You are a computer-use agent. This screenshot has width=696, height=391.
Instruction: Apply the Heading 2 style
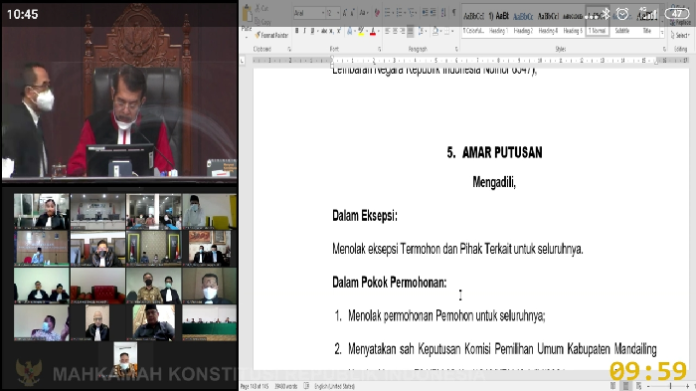click(523, 21)
